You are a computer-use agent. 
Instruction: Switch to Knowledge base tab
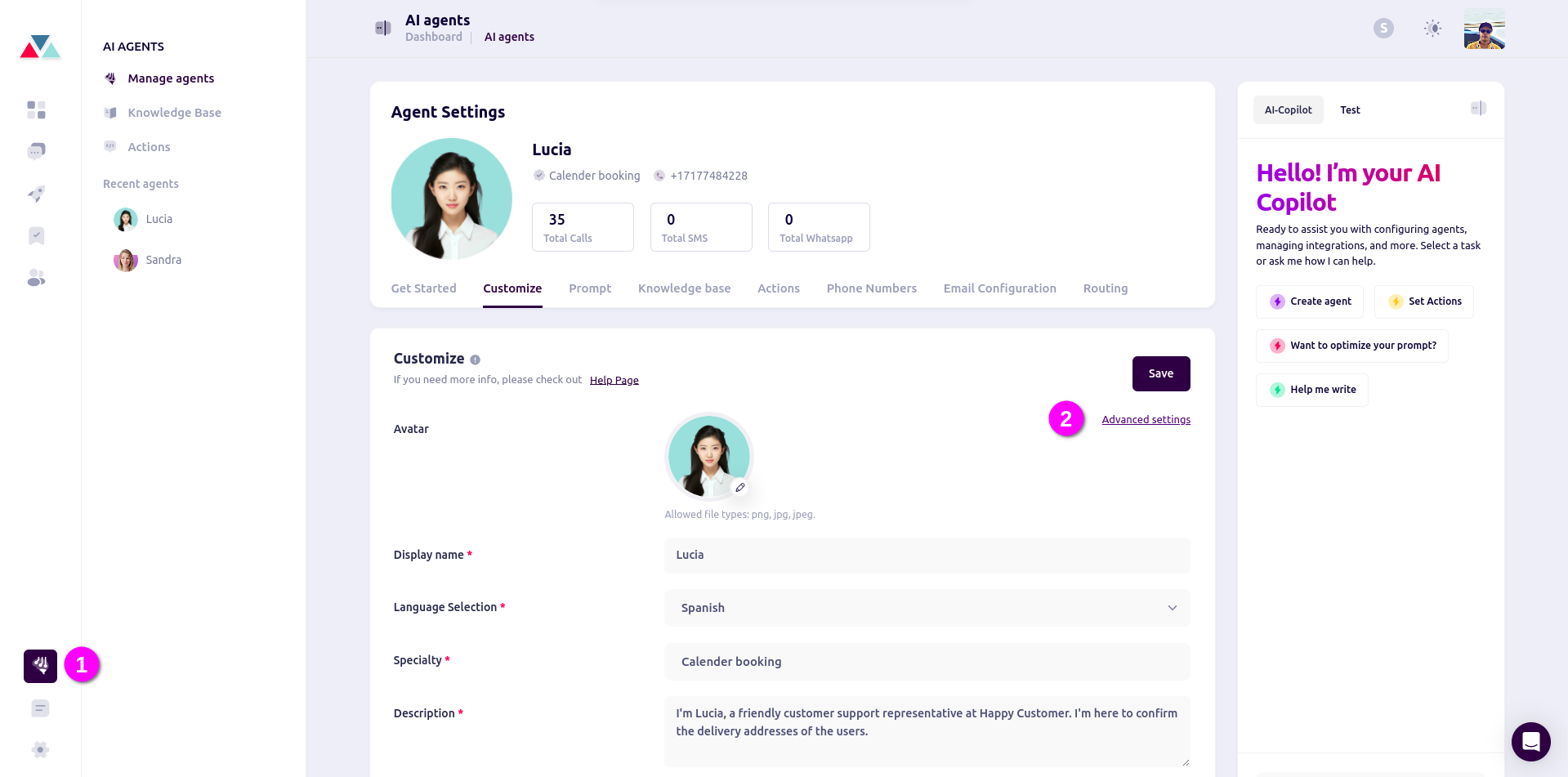pyautogui.click(x=684, y=288)
